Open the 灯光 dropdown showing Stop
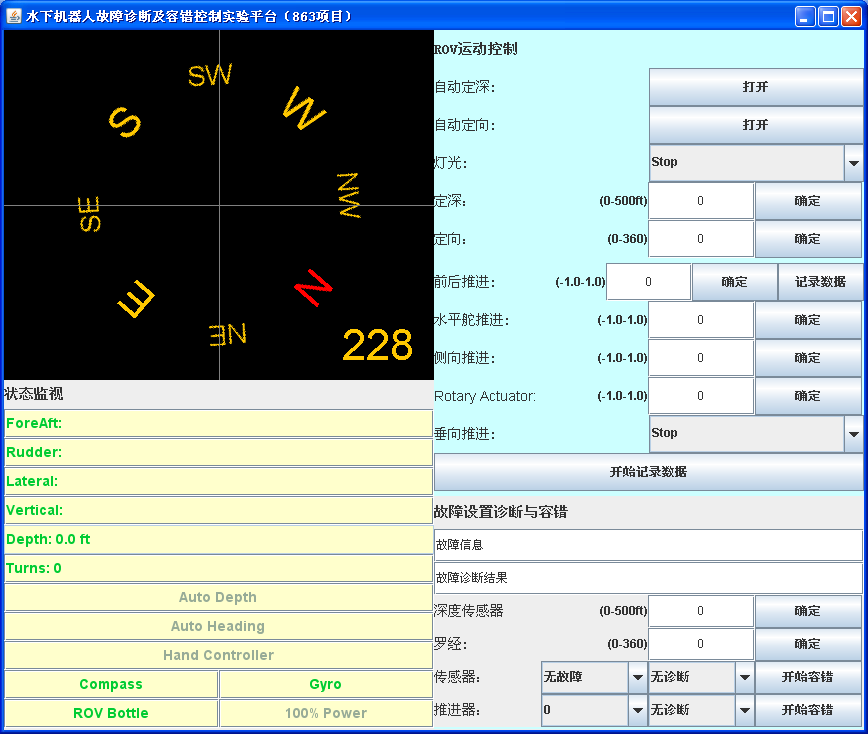Image resolution: width=868 pixels, height=734 pixels. pos(756,162)
